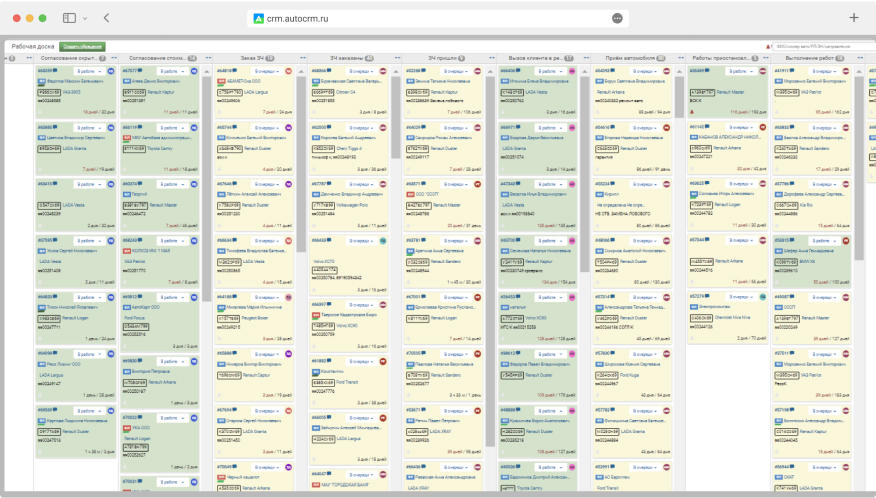Click the assignee avatar on the Kia Rio card
The image size is (876, 498).
click(x=846, y=185)
